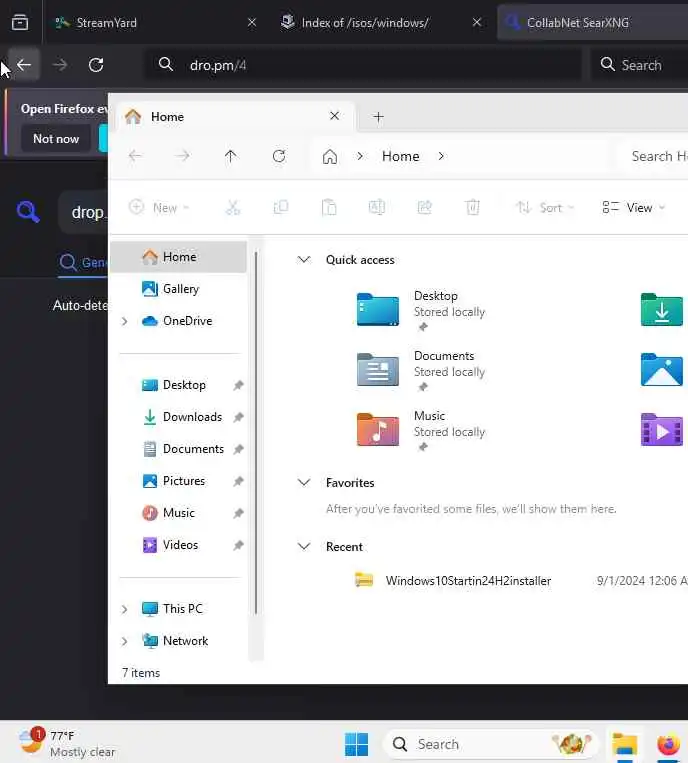Screen dimensions: 688x763
Task: Select the Home tab in File Explorer
Action: (x=234, y=117)
